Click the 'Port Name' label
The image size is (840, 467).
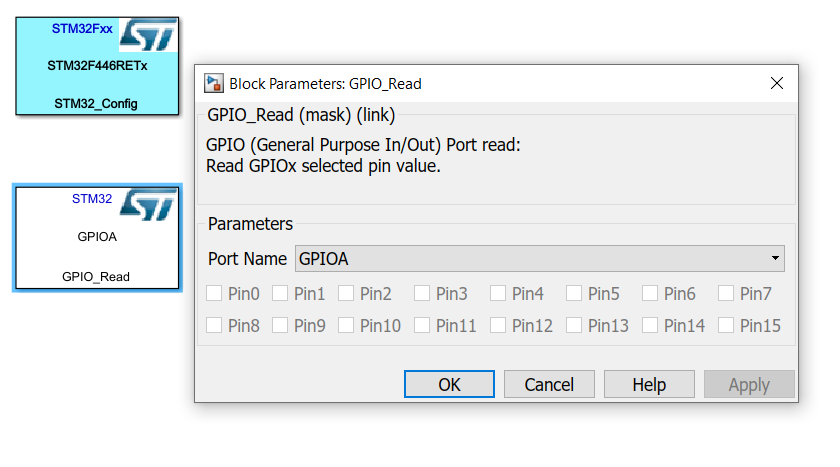pyautogui.click(x=248, y=259)
